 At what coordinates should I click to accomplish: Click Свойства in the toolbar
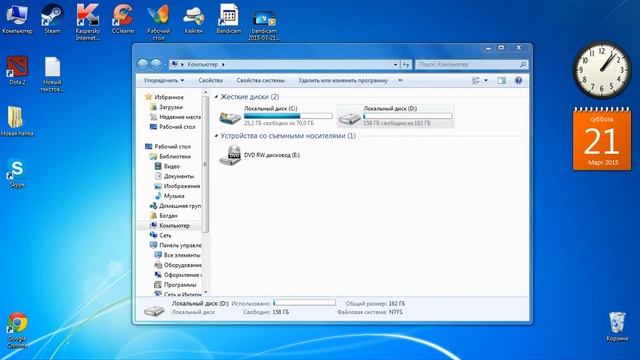[x=211, y=80]
